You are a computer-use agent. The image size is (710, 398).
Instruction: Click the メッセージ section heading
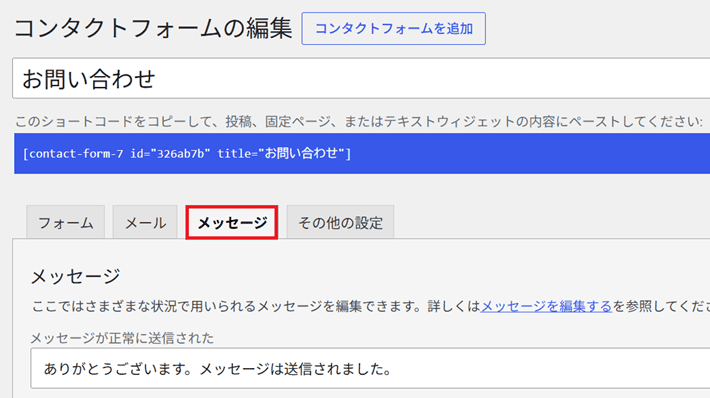(76, 276)
